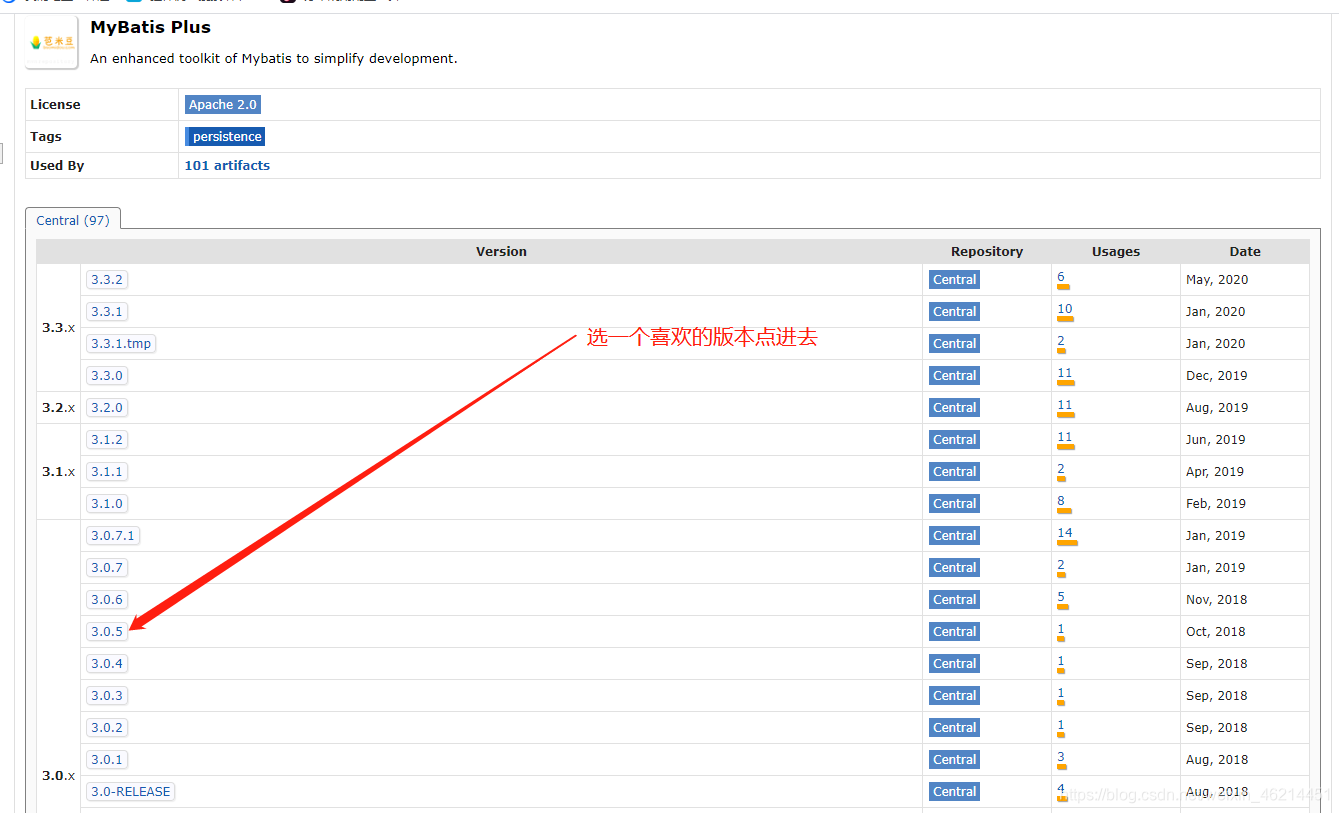
Task: Open the MyBatis Plus title link
Action: pyautogui.click(x=150, y=27)
